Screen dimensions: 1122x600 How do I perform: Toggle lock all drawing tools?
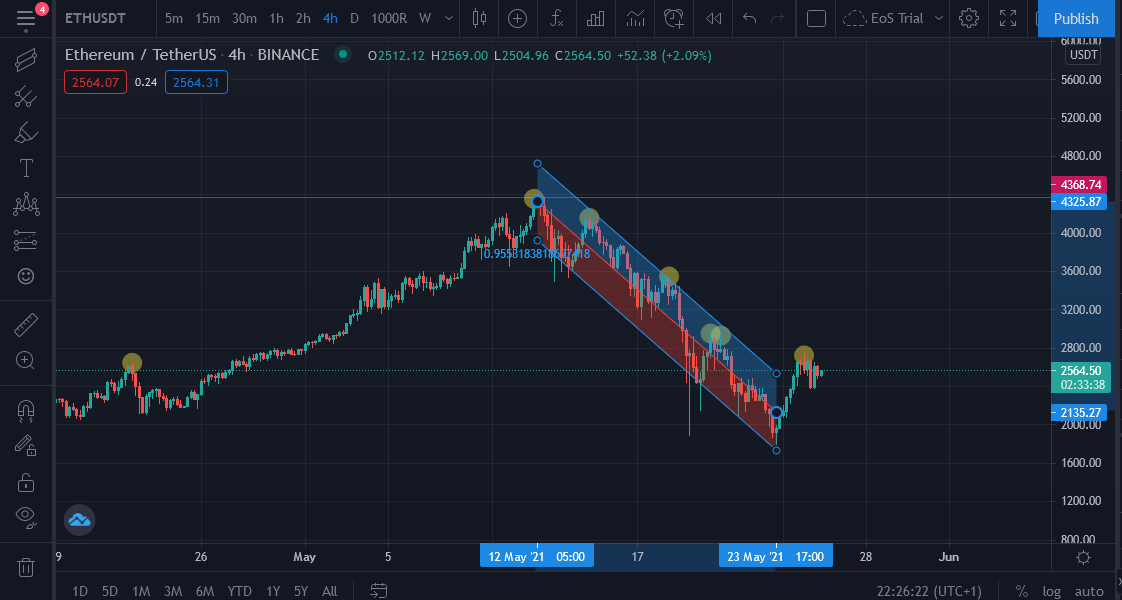(x=26, y=483)
